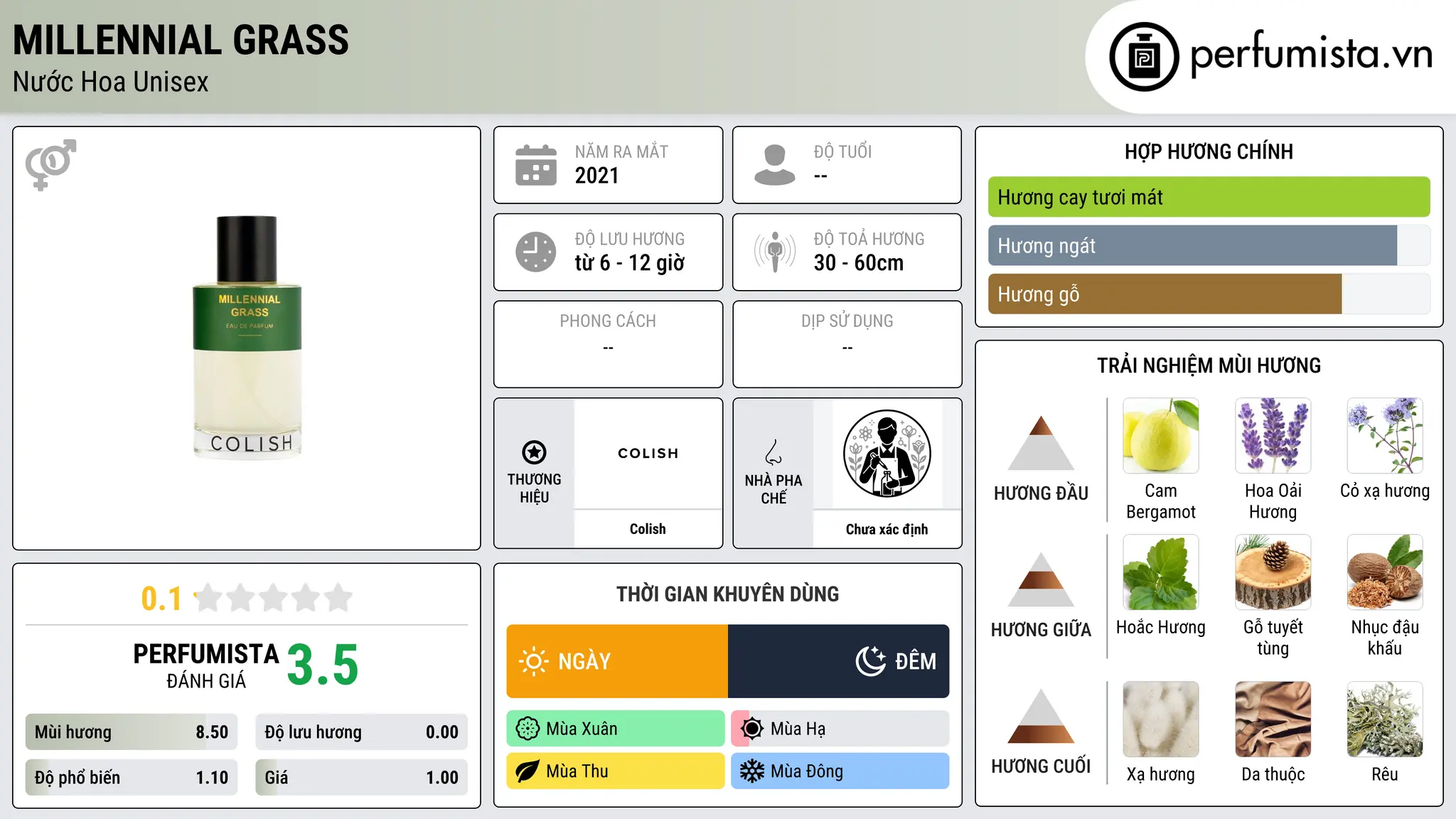The height and width of the screenshot is (819, 1456).
Task: Select the Xạ hương musk image
Action: pyautogui.click(x=1161, y=719)
